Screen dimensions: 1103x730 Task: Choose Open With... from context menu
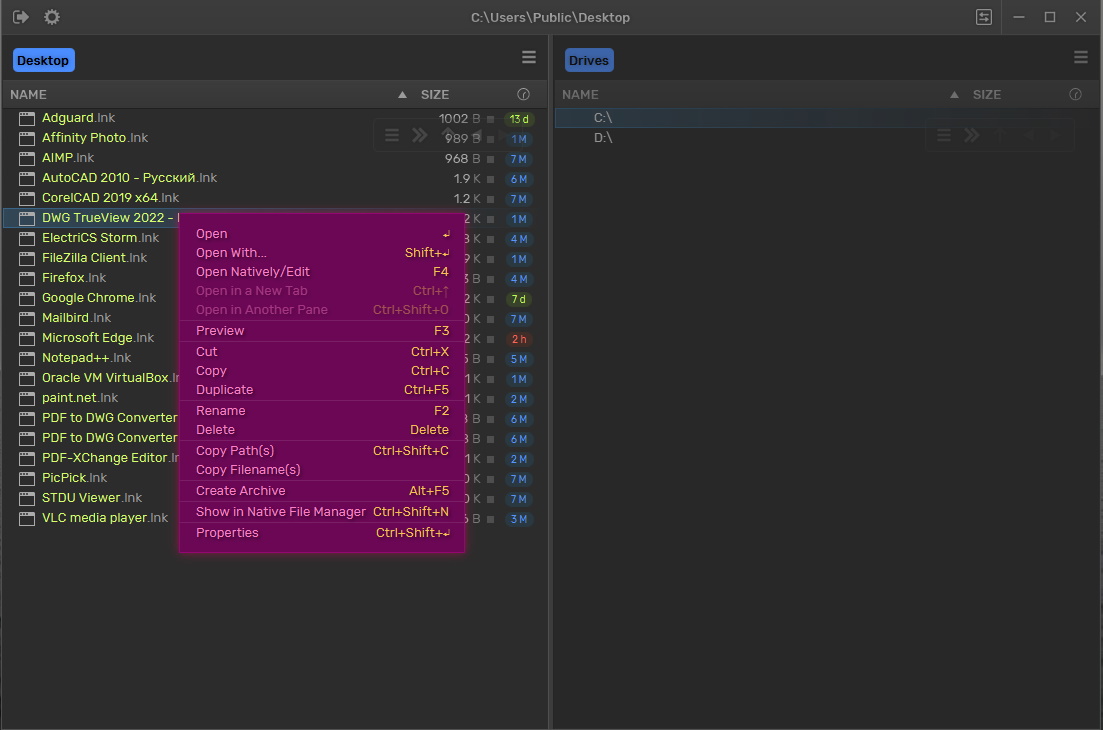pos(231,253)
